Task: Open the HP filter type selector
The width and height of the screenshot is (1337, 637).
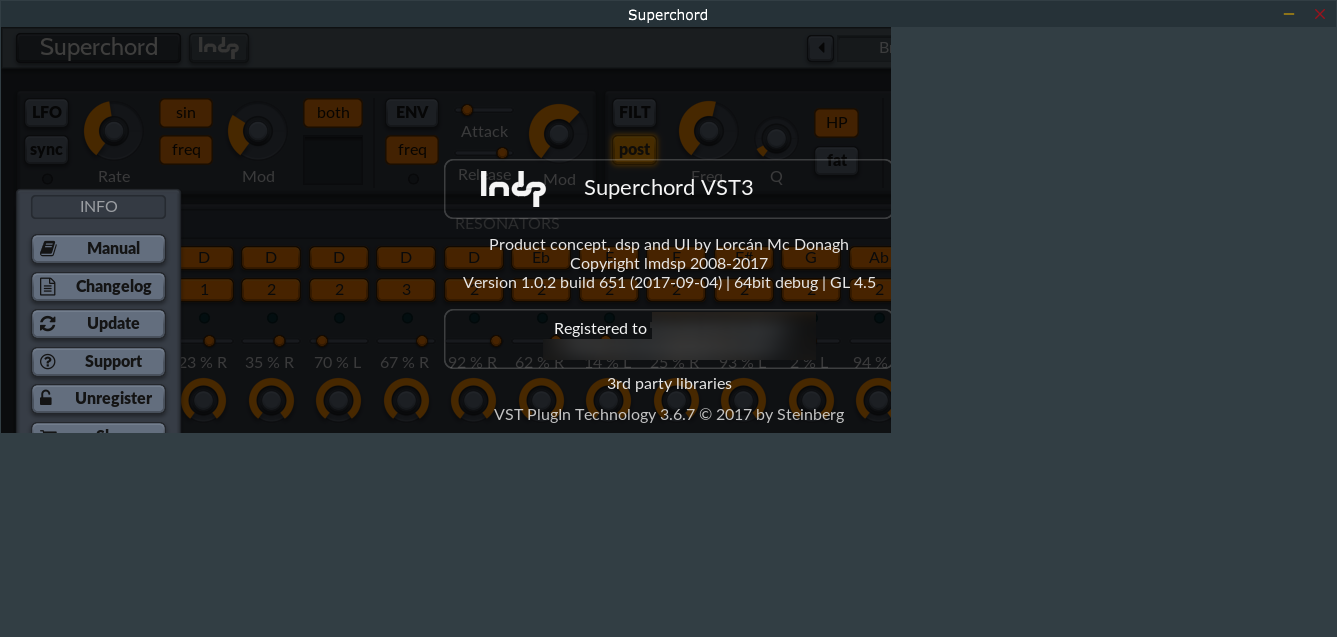Action: coord(837,123)
